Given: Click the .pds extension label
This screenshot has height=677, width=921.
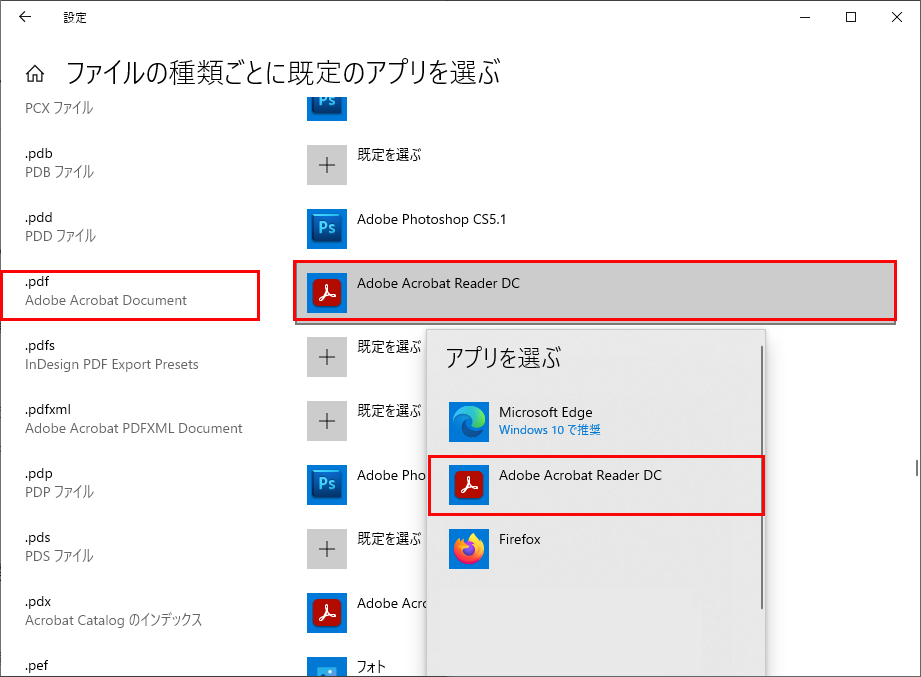Looking at the screenshot, I should click(38, 538).
